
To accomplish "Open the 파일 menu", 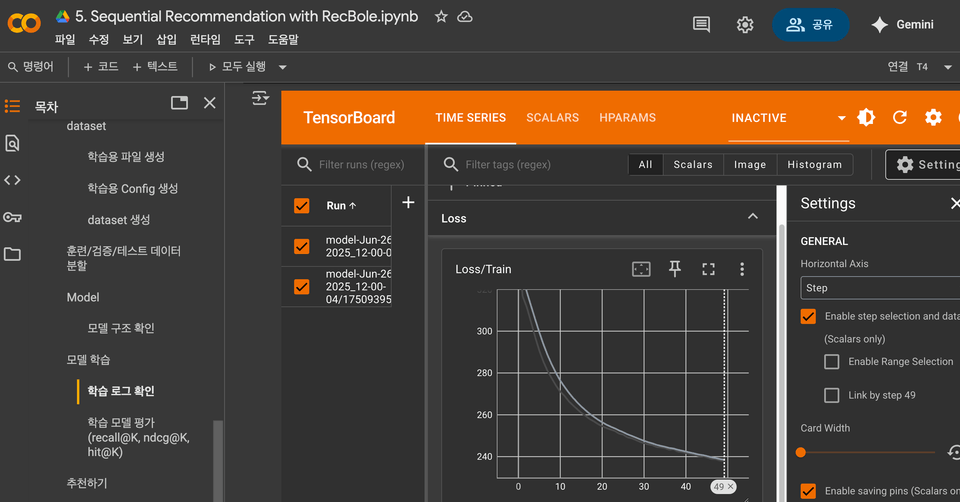I will point(65,40).
